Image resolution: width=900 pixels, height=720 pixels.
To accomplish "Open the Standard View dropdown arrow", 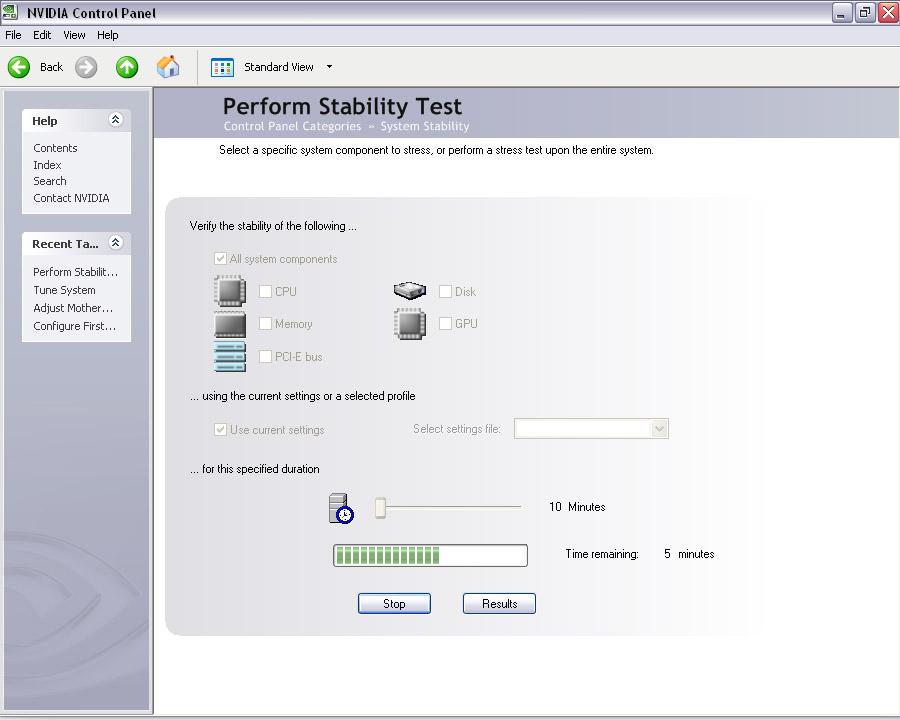I will coord(329,67).
